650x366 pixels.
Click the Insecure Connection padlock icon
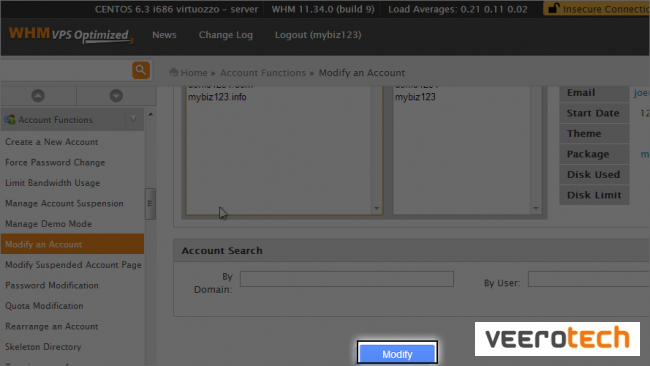(x=553, y=9)
